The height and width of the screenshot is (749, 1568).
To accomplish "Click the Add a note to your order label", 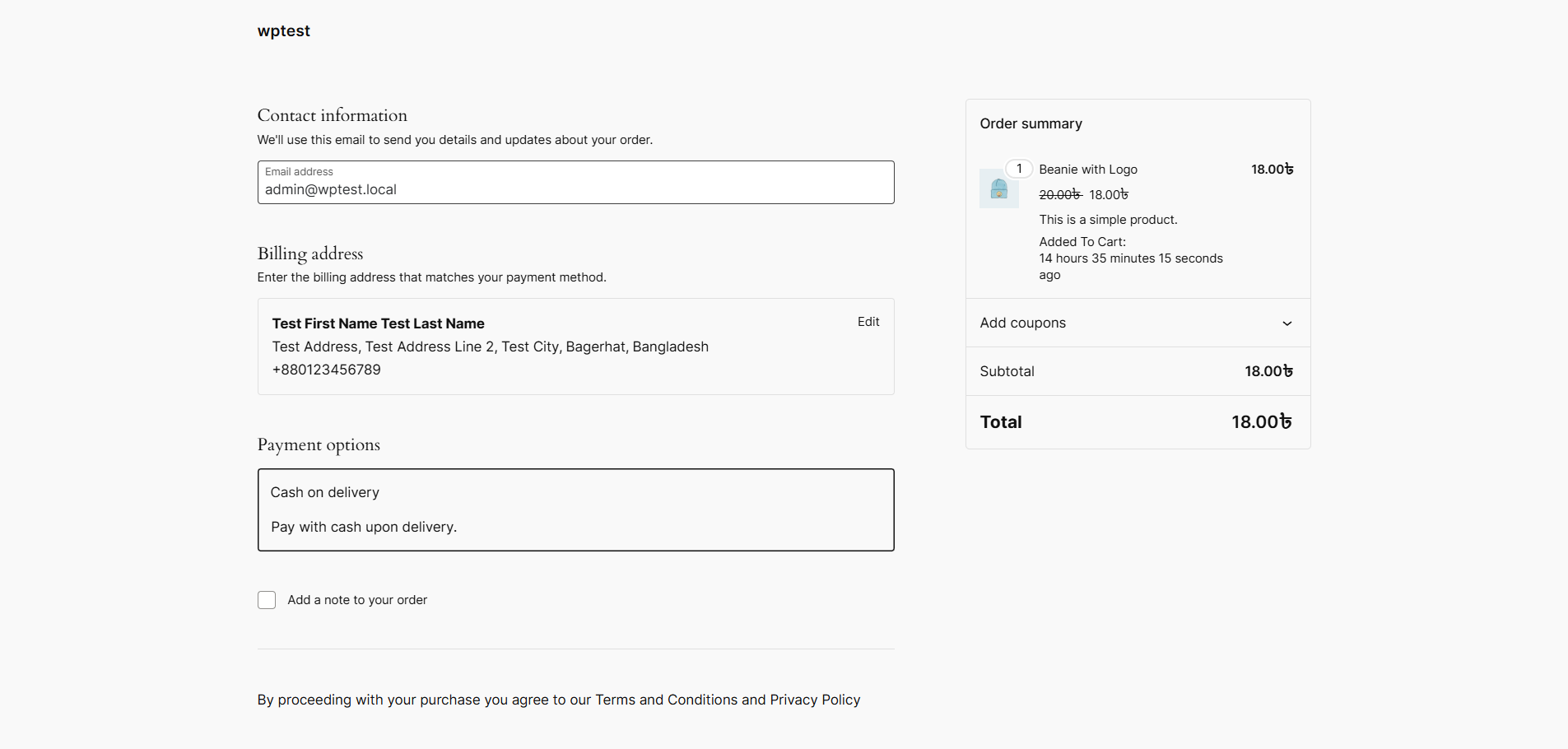I will [357, 600].
